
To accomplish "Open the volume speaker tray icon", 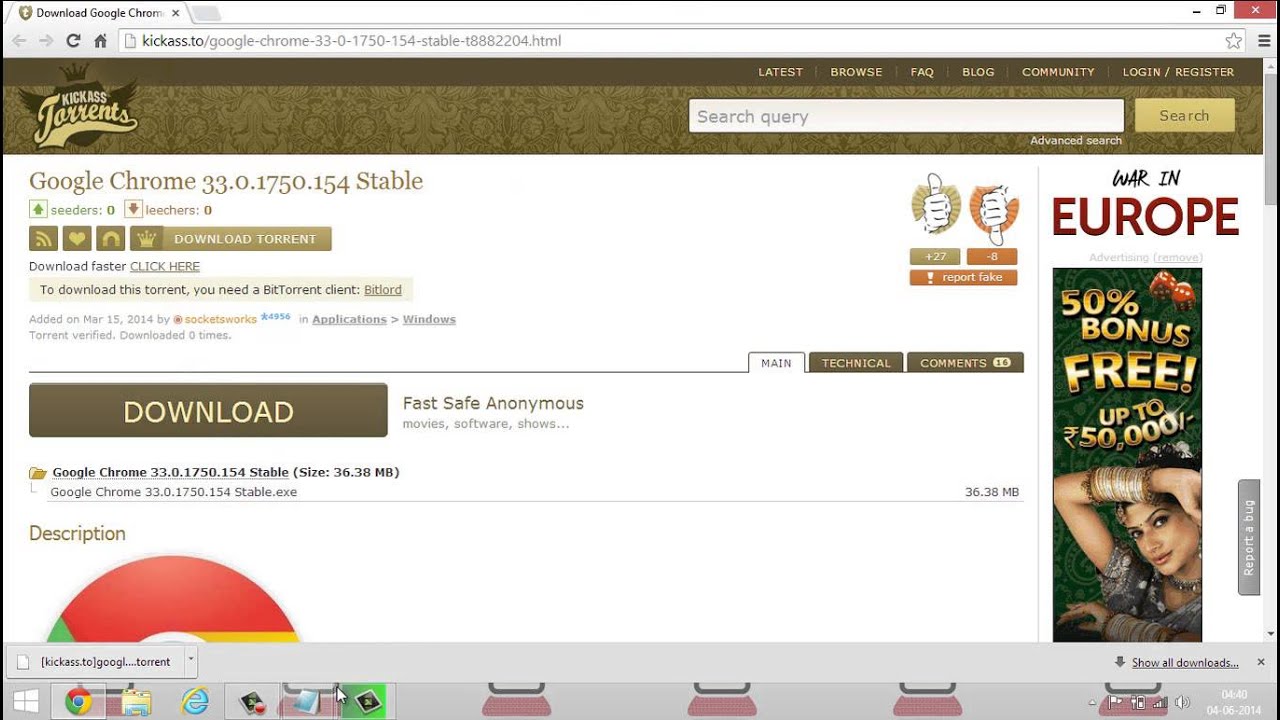I will (x=1182, y=702).
